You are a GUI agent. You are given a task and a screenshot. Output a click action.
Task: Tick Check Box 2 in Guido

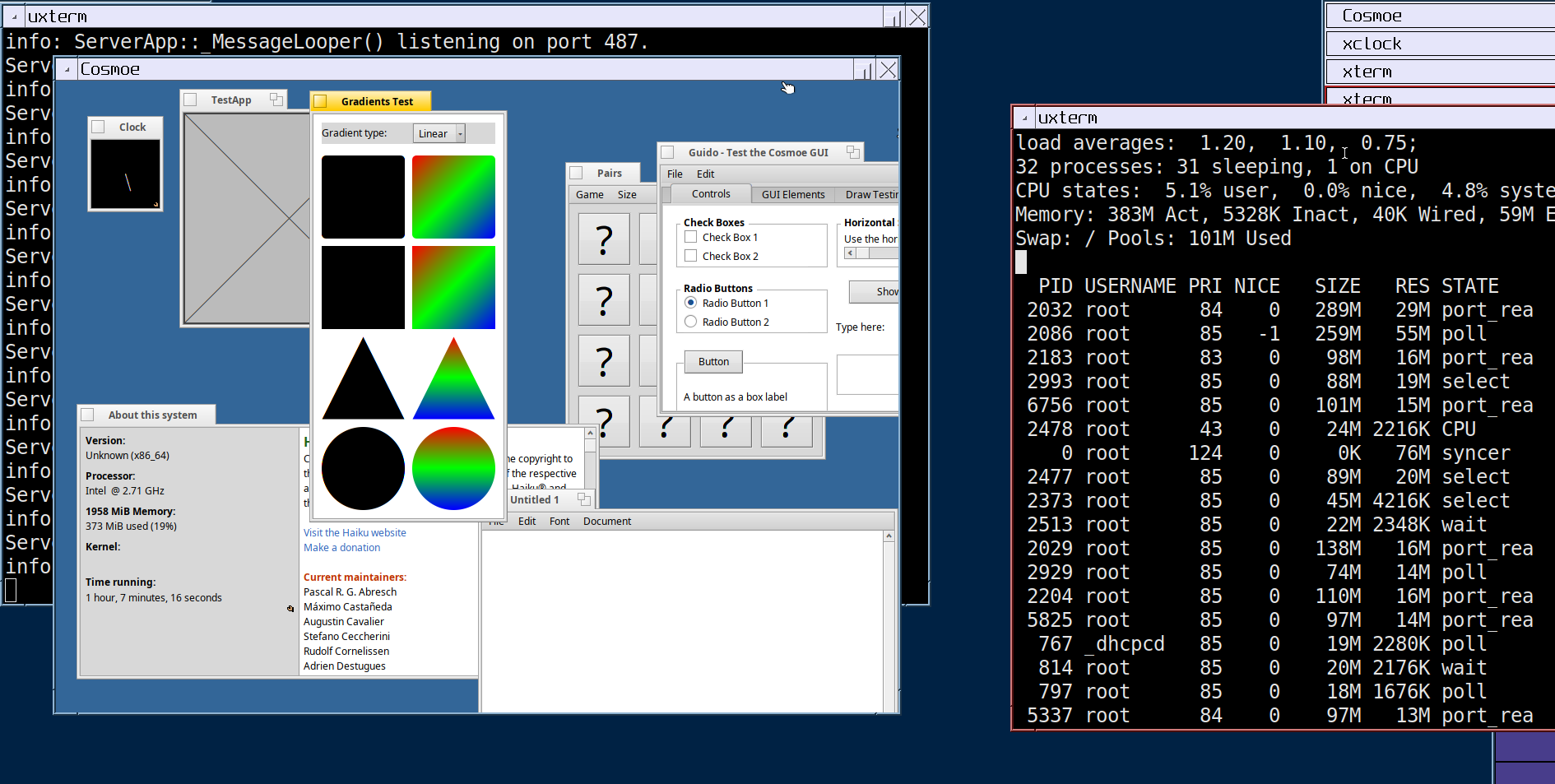tap(691, 256)
